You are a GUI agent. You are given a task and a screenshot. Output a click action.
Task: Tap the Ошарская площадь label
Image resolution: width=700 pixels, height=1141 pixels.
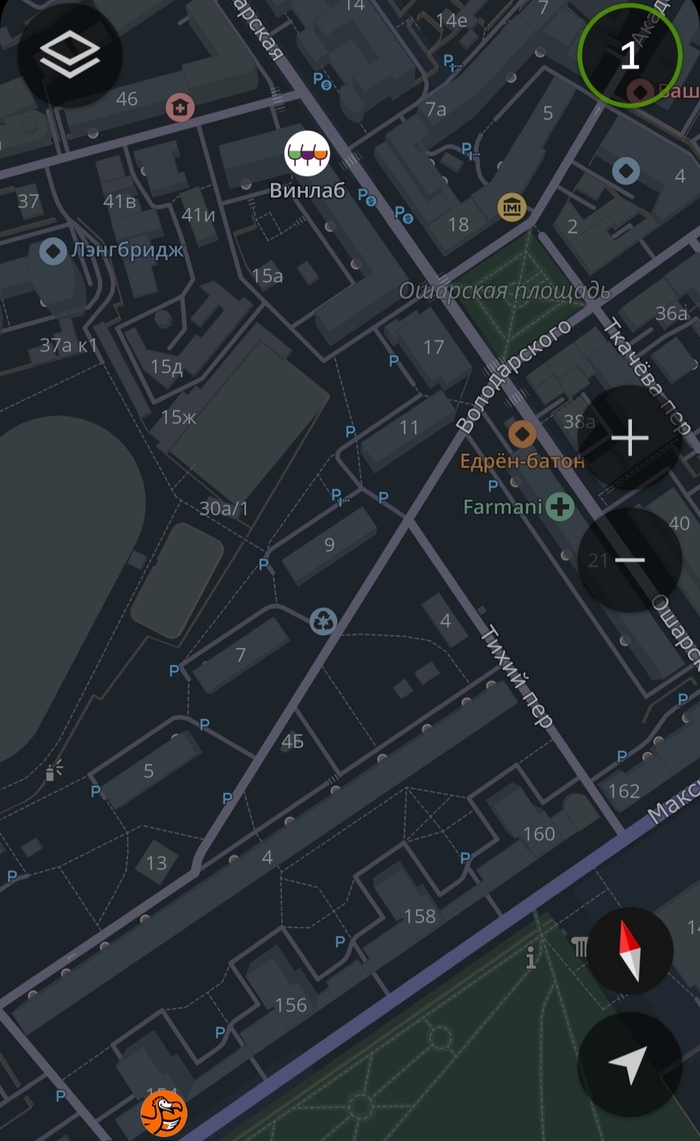(x=504, y=292)
